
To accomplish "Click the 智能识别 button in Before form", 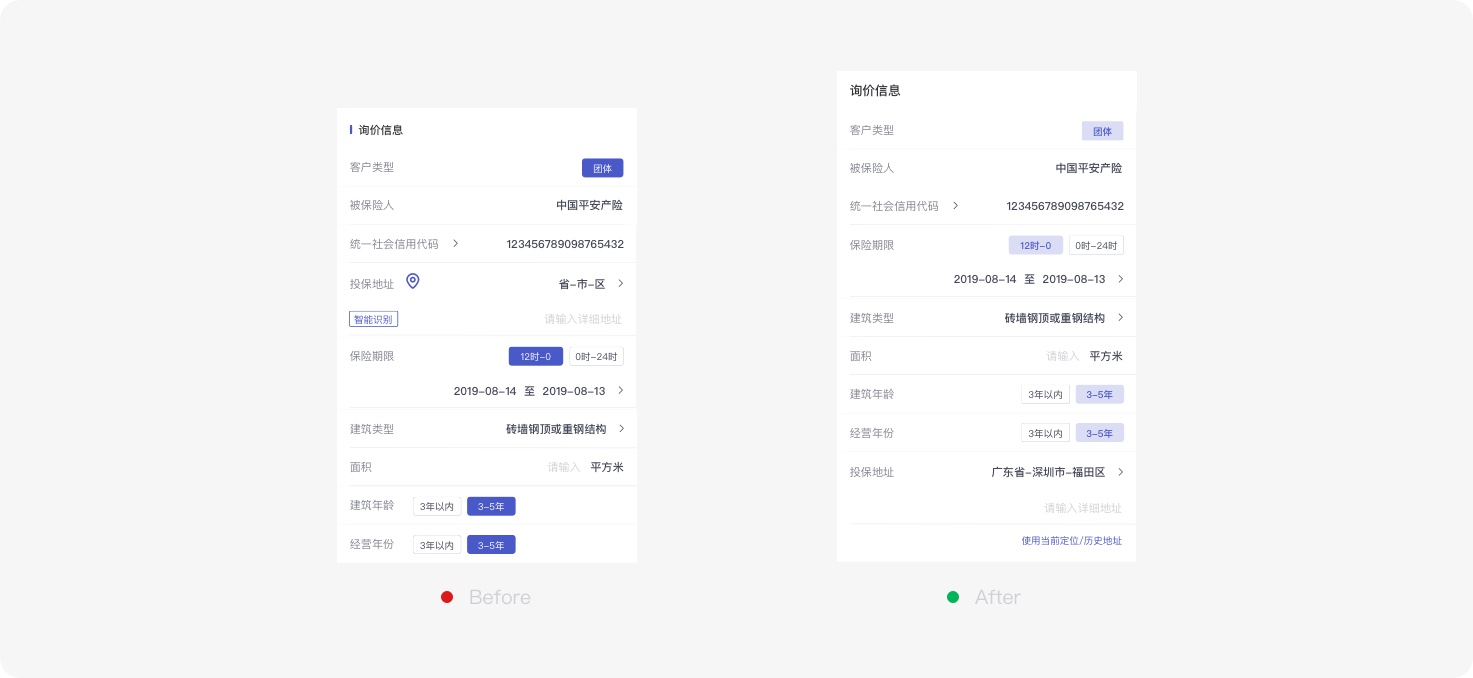I will click(x=373, y=319).
